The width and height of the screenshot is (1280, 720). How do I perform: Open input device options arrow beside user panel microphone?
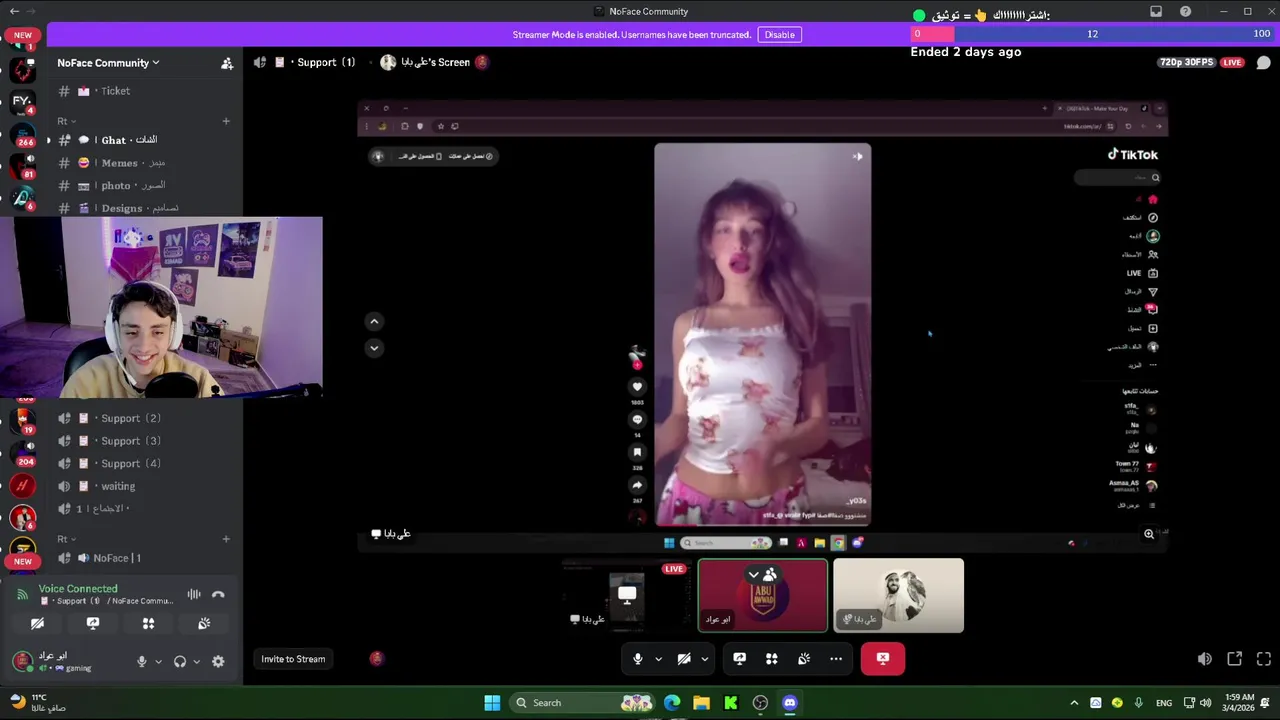click(158, 661)
